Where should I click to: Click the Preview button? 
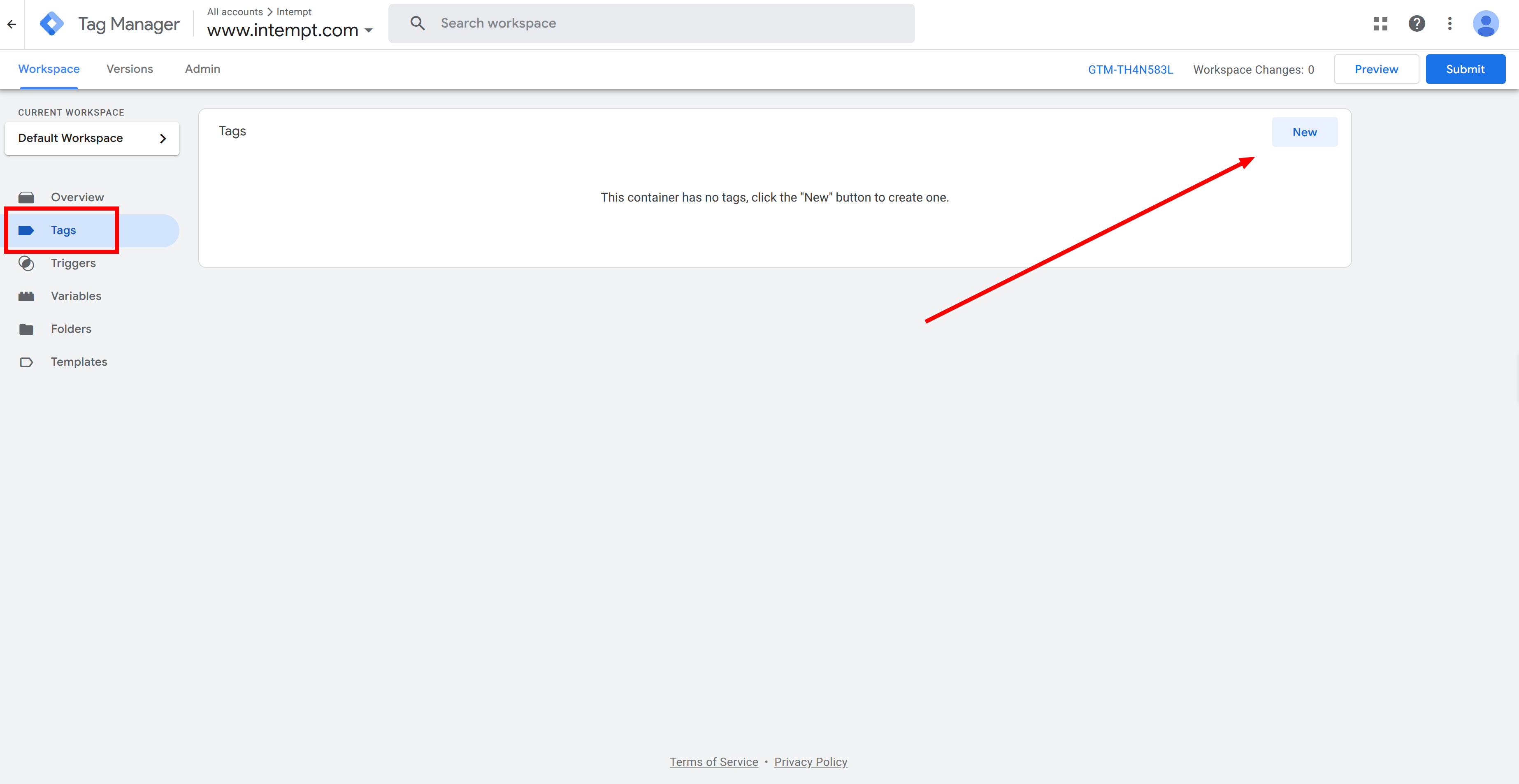point(1376,69)
